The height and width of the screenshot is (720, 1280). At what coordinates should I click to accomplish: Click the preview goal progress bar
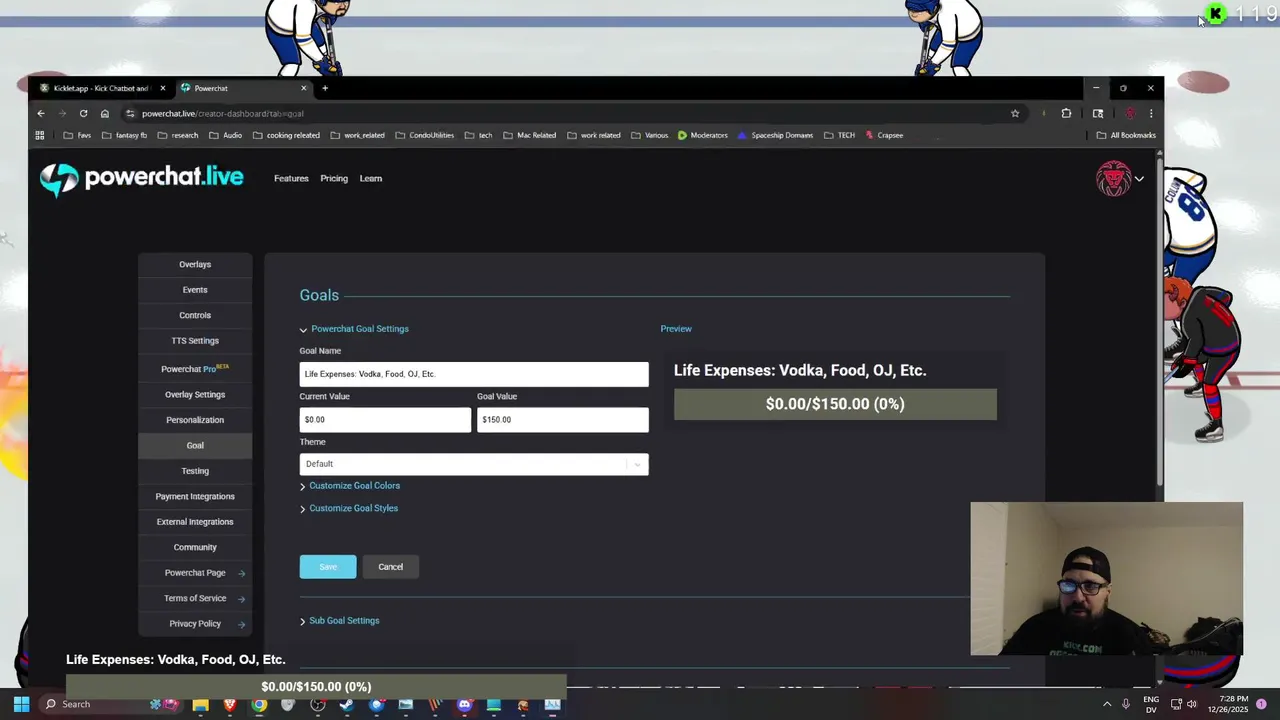click(x=835, y=404)
